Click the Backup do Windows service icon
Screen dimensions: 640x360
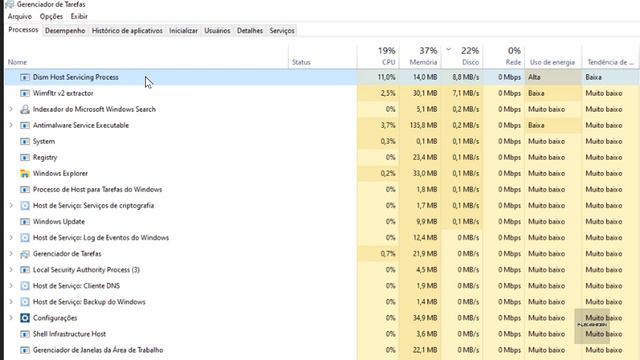pyautogui.click(x=25, y=302)
